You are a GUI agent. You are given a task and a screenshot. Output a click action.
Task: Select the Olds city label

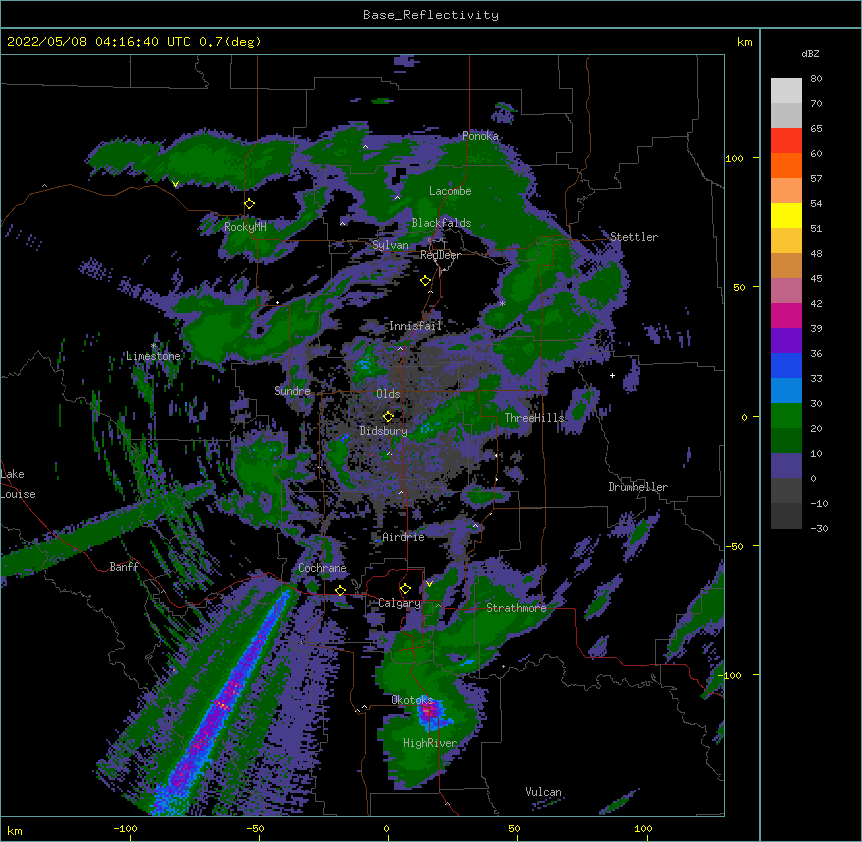click(x=388, y=394)
